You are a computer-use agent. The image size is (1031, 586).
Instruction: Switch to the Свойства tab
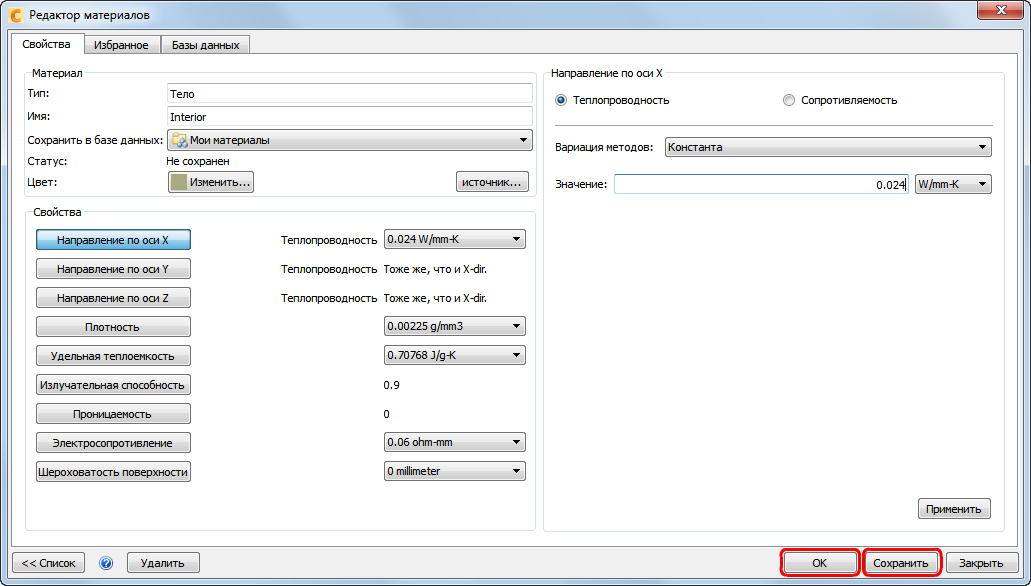[x=47, y=44]
